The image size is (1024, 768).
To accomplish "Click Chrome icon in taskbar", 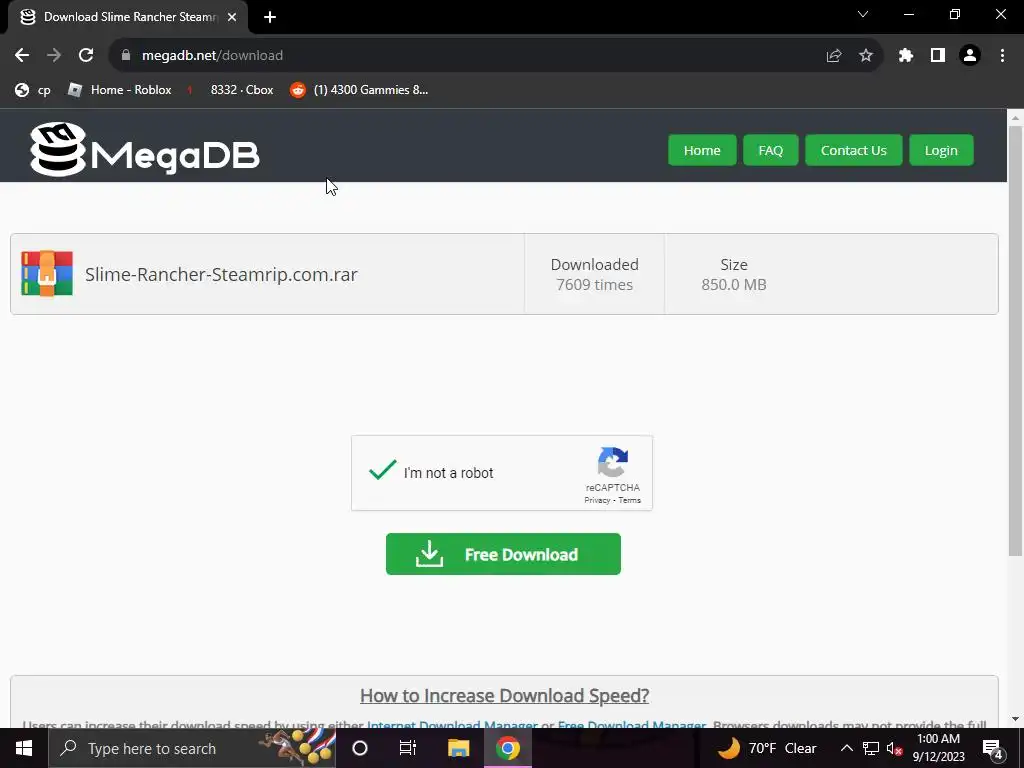I will (507, 748).
